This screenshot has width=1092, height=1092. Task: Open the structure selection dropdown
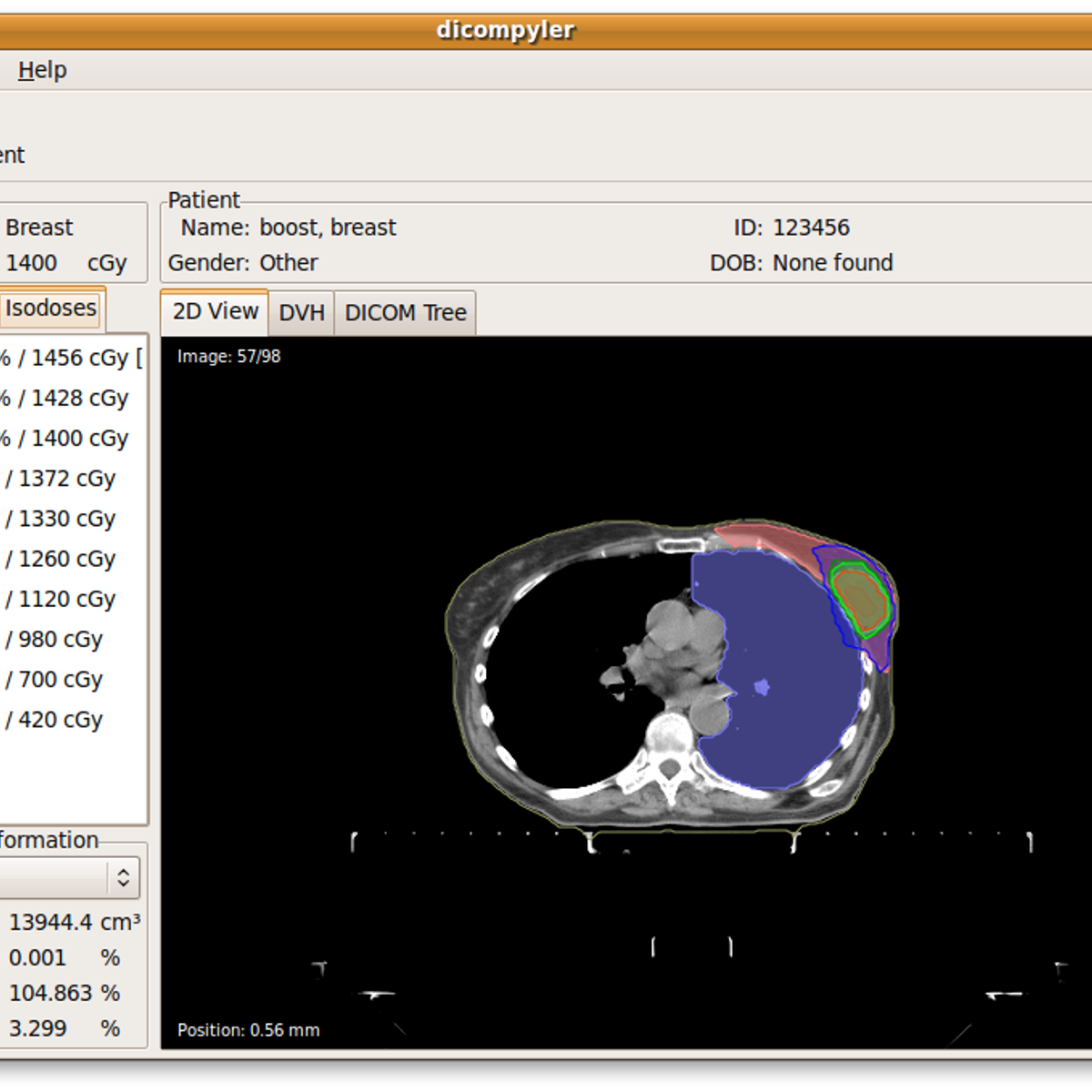(x=55, y=877)
